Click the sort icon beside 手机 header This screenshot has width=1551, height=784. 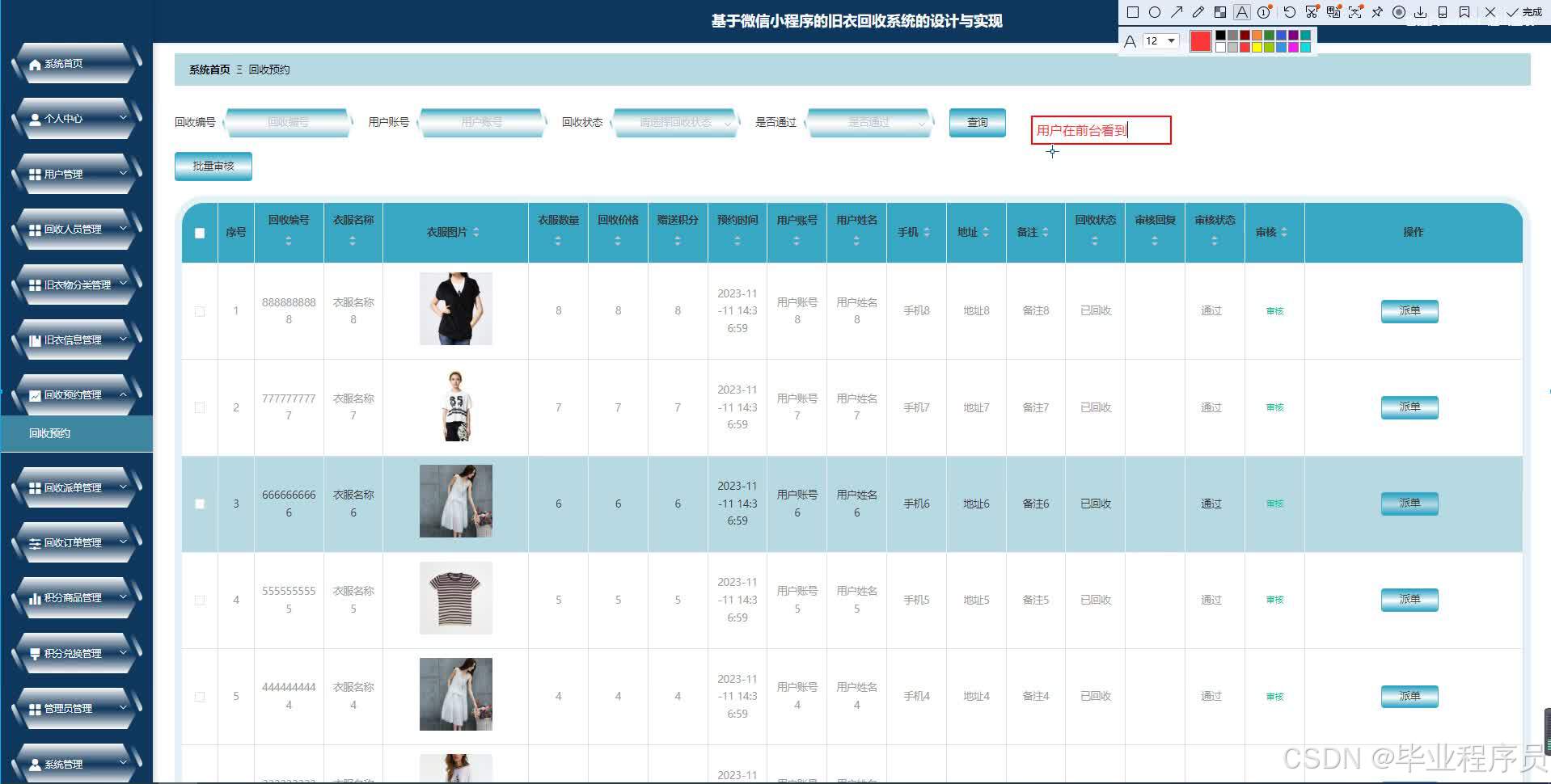927,232
